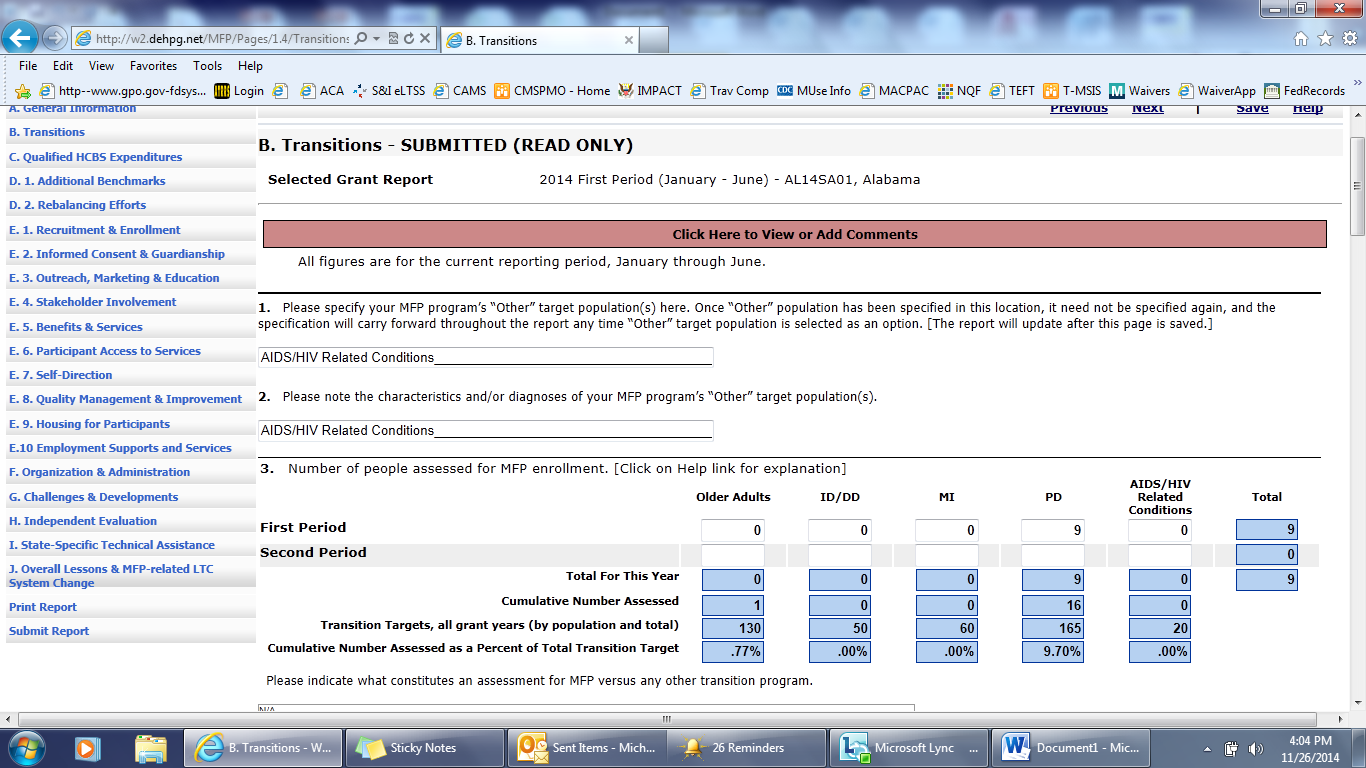This screenshot has width=1366, height=768.
Task: Click the browser Forward arrow button
Action: click(54, 39)
